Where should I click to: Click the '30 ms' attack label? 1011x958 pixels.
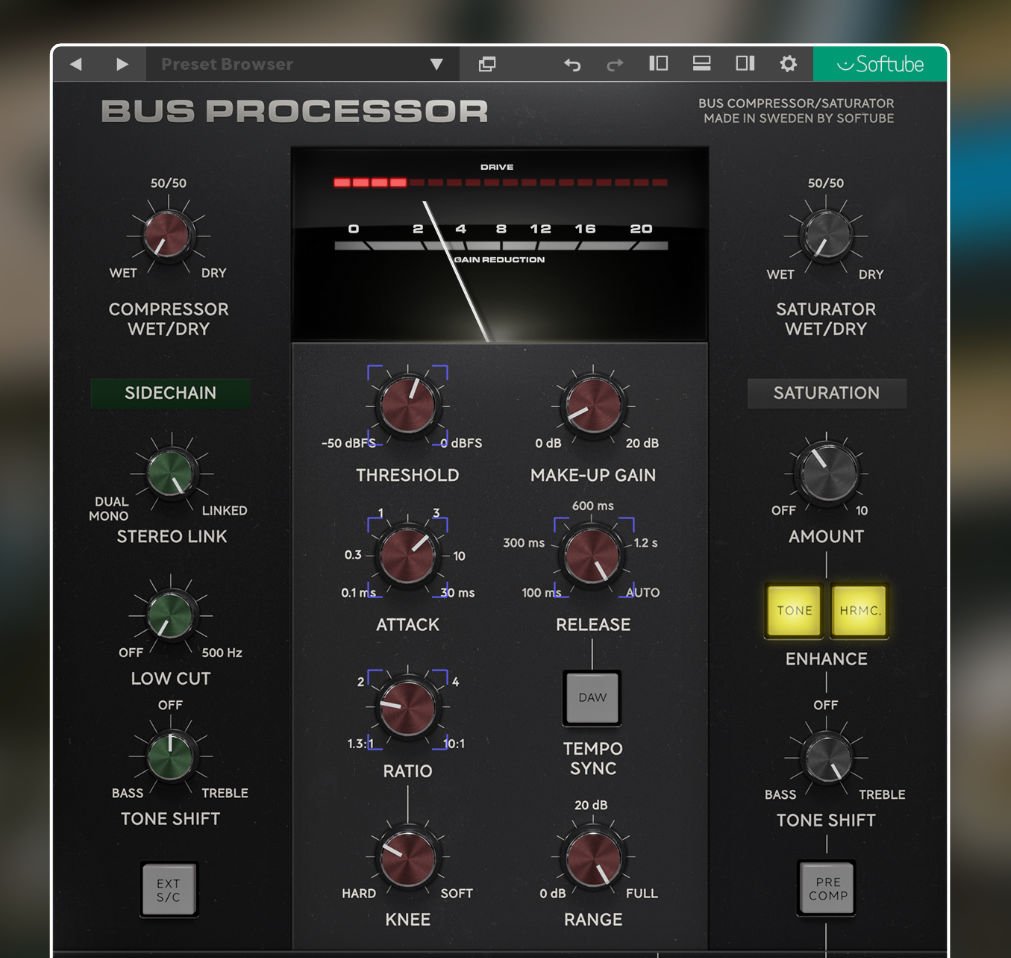(x=458, y=592)
